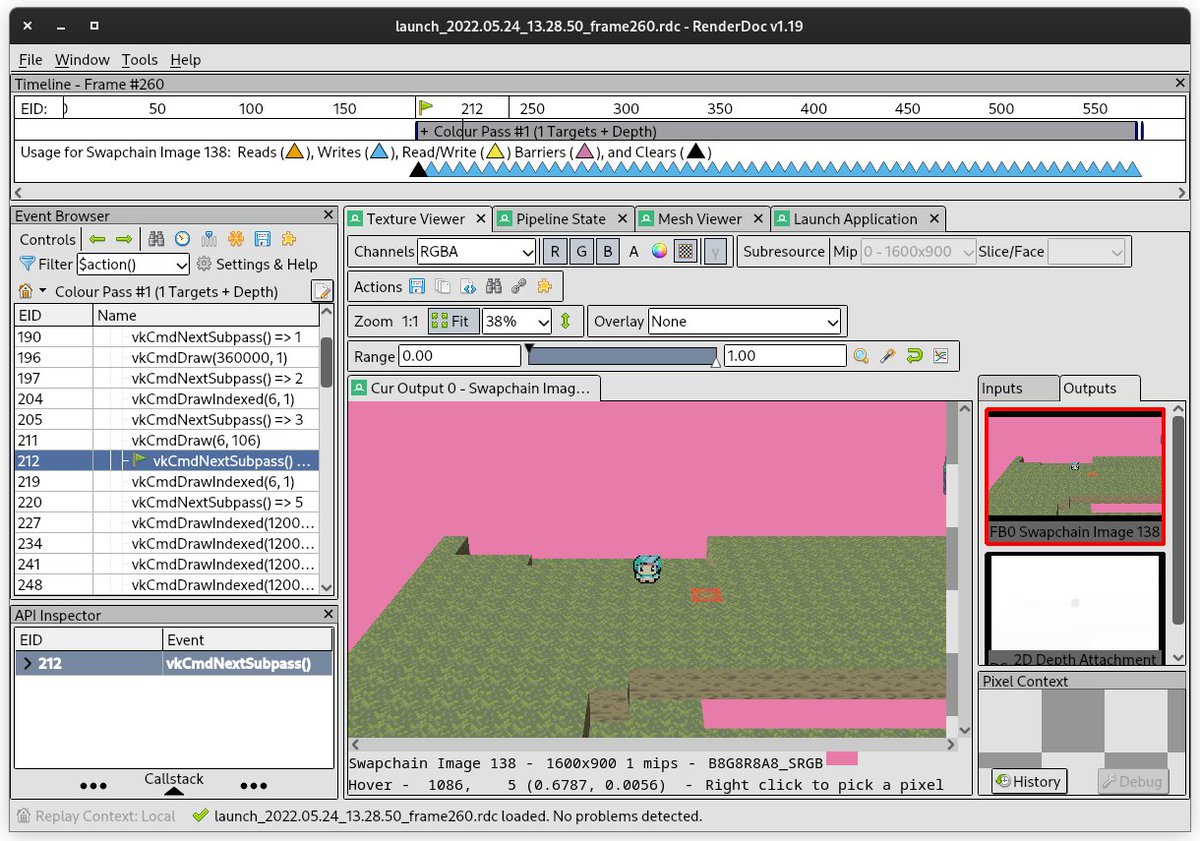Click the History button in Pixel Context

[x=1028, y=781]
